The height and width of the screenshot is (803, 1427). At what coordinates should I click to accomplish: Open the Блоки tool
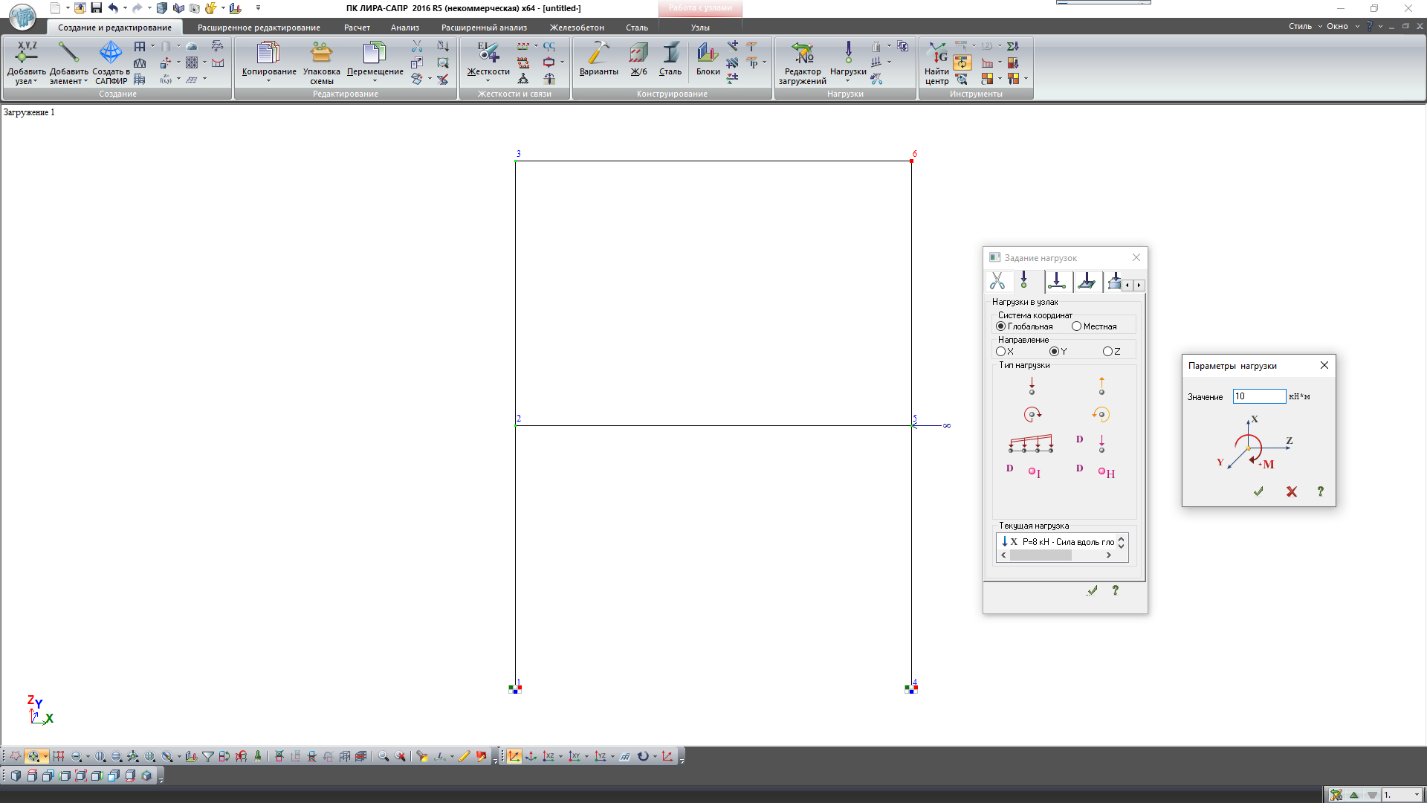point(708,59)
